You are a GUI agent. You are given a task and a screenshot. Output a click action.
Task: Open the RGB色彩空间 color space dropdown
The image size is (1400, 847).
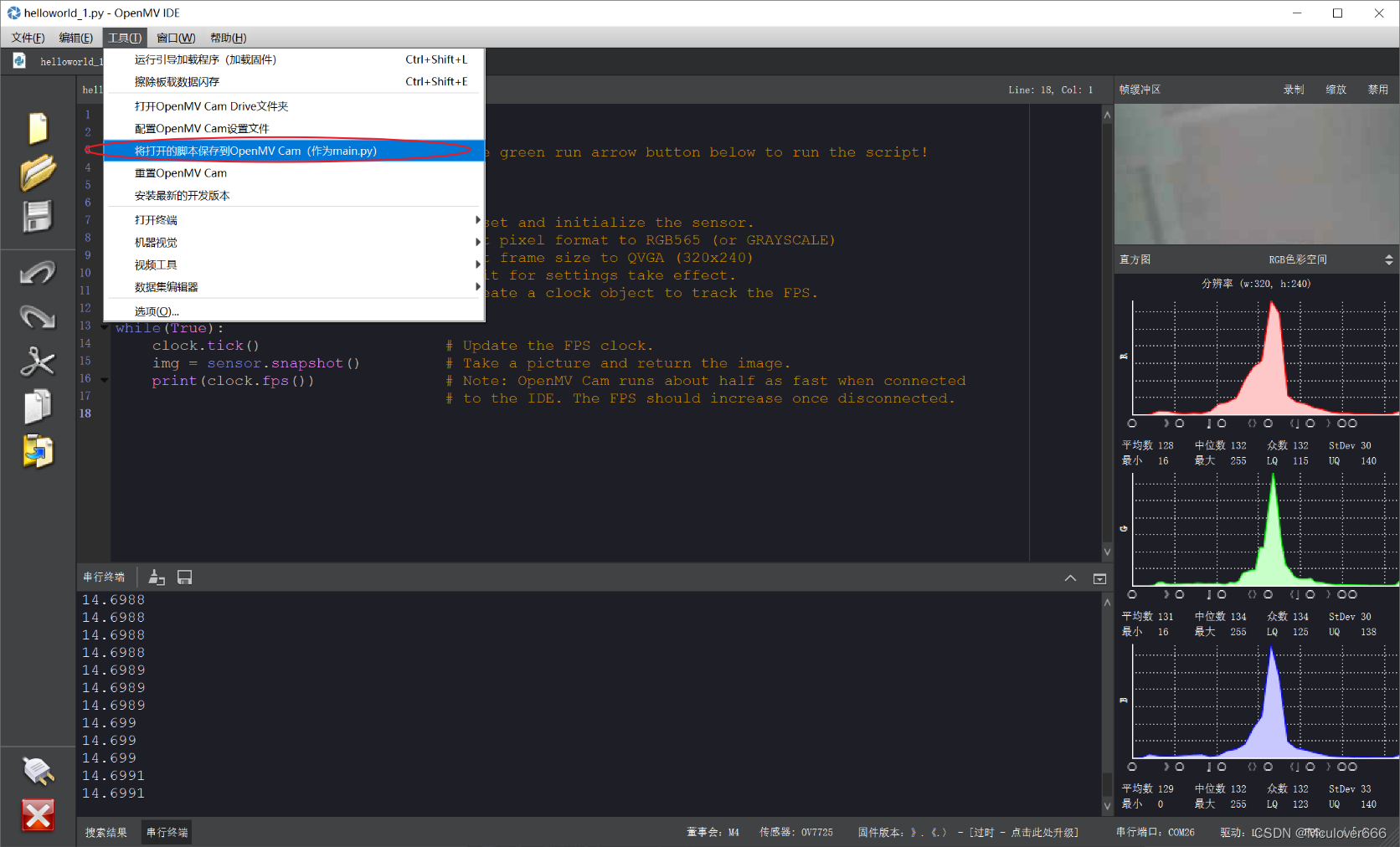(1329, 260)
